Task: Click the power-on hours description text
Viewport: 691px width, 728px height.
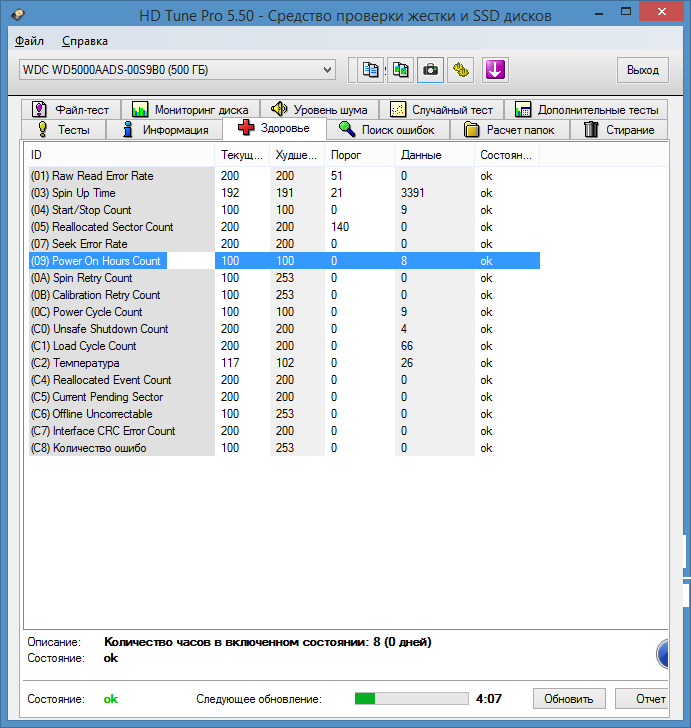Action: (x=267, y=642)
